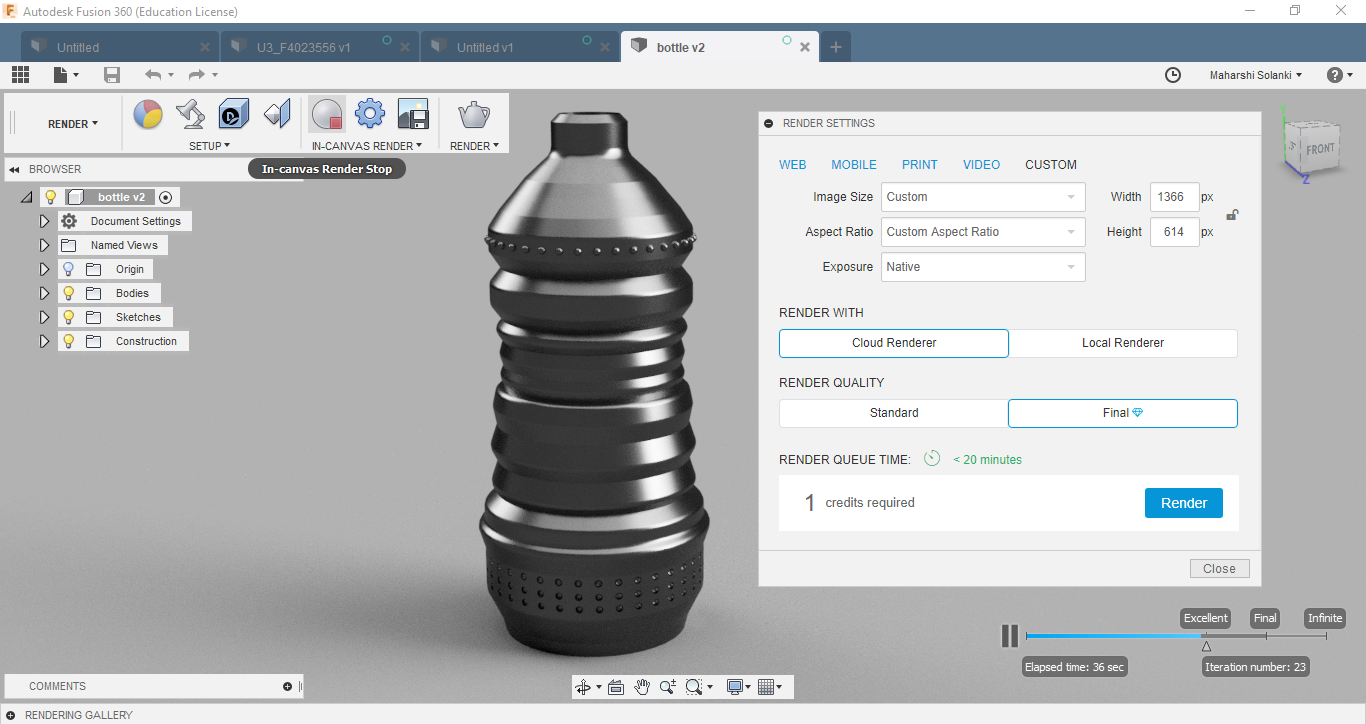Click the Scene Settings lamp icon
Screen dimensions: 1366x724
pyautogui.click(x=190, y=115)
